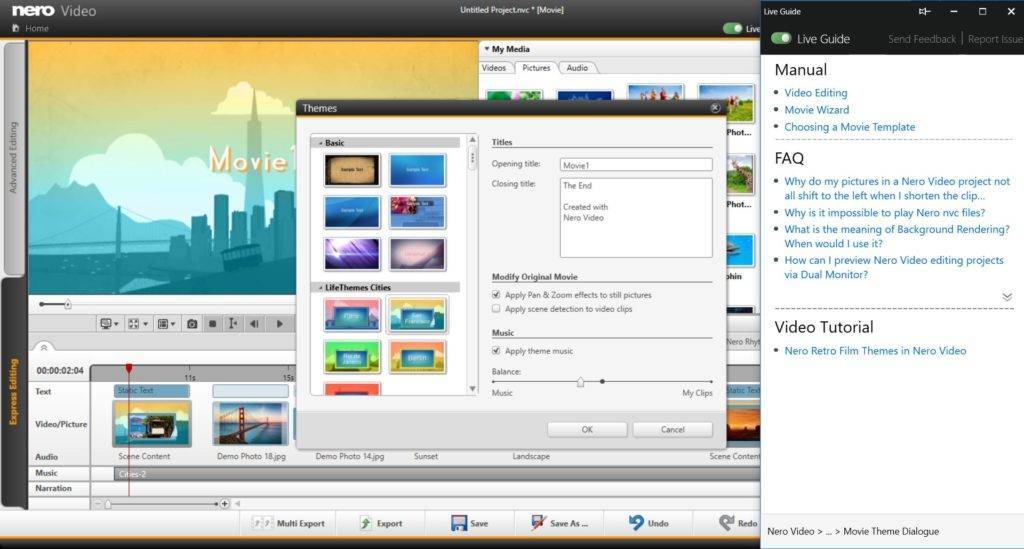Collapse the Basic themes category

coord(321,143)
